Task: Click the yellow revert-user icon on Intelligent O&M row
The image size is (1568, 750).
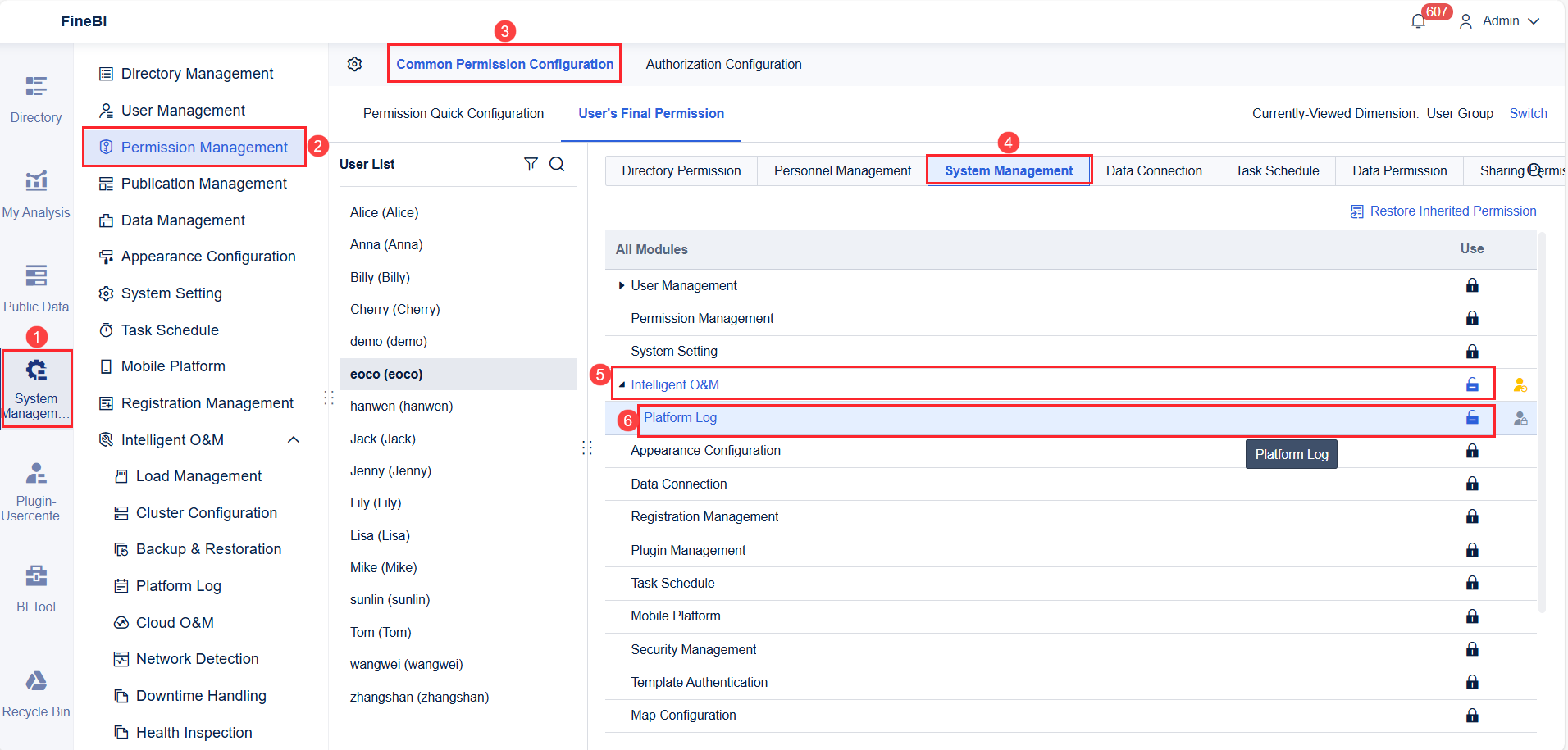Action: pos(1520,384)
